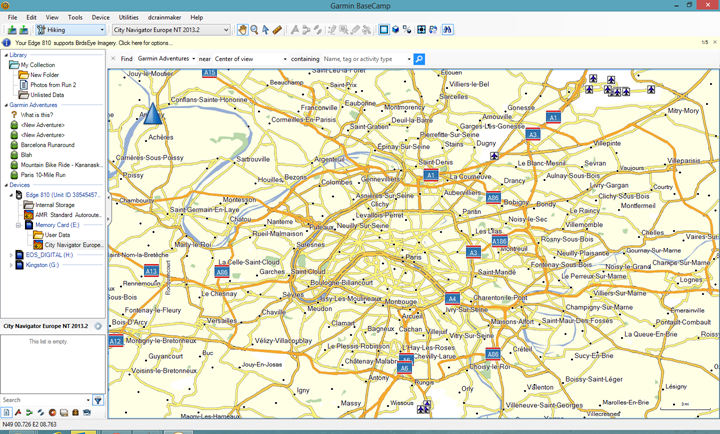The width and height of the screenshot is (720, 434).
Task: Select the Barcelona Runaround adventure
Action: (x=47, y=145)
